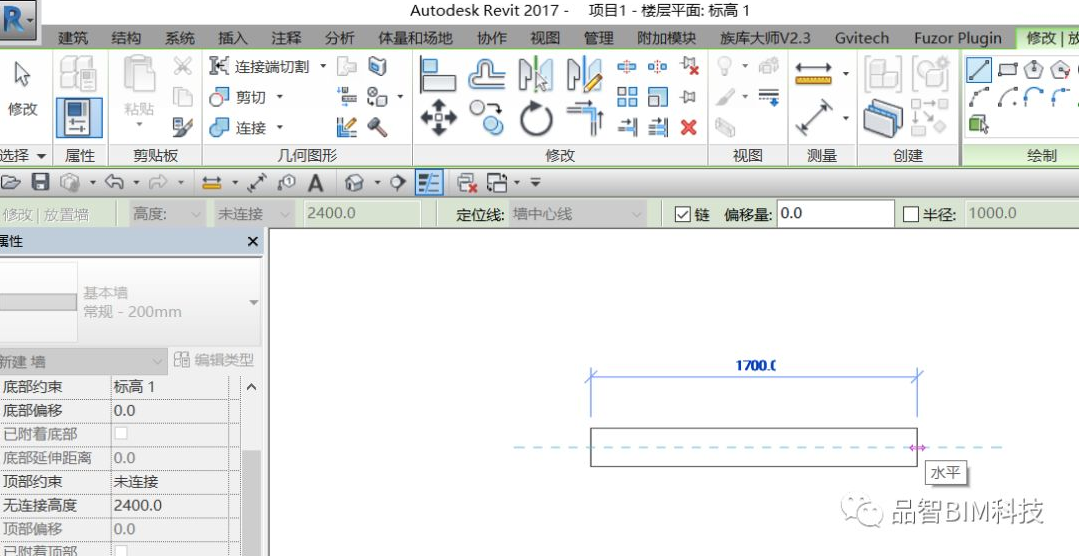The image size is (1079, 556).
Task: Open the Measure Between Two References dropdown arrow
Action: tap(845, 73)
